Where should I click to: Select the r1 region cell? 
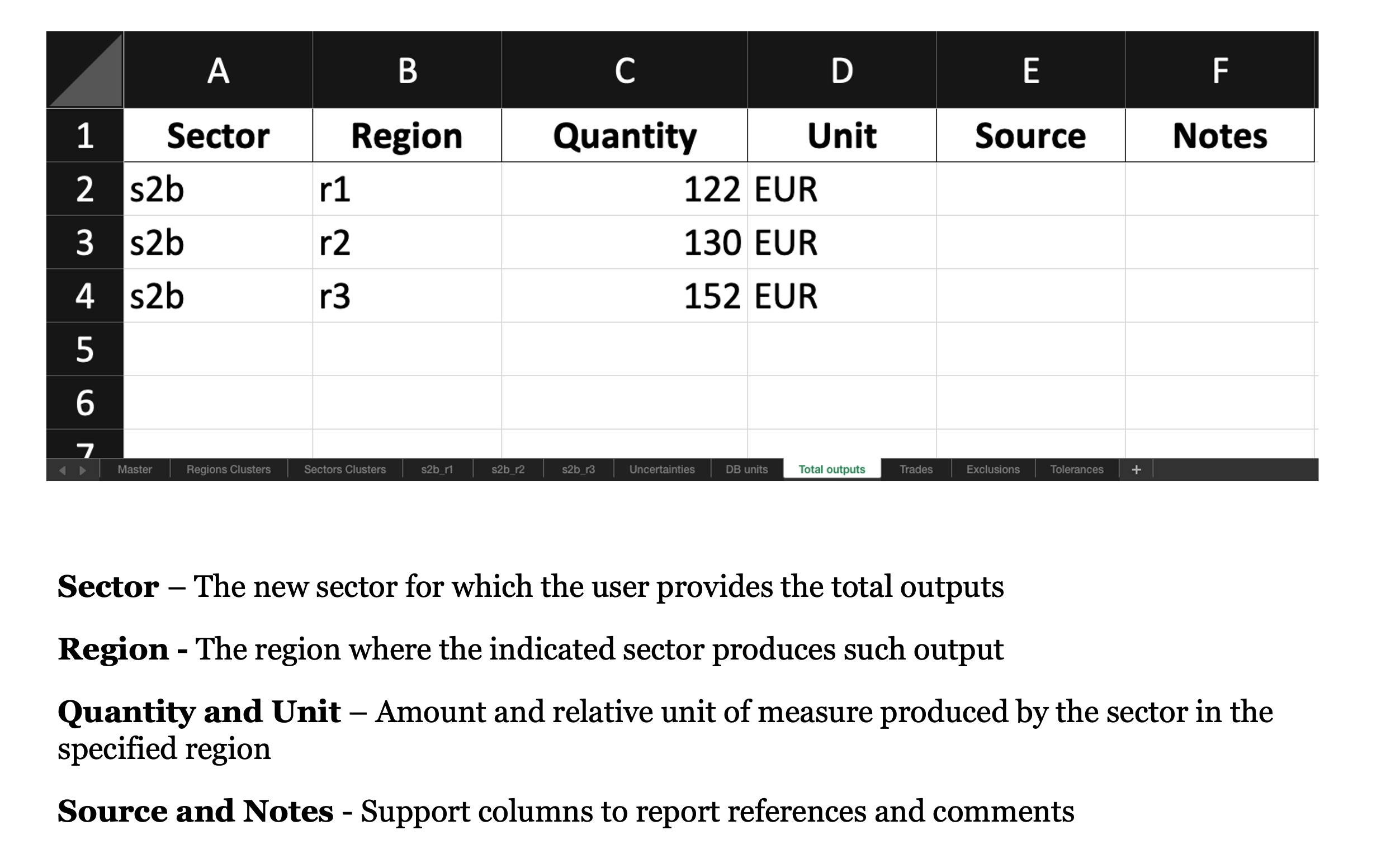(x=407, y=189)
